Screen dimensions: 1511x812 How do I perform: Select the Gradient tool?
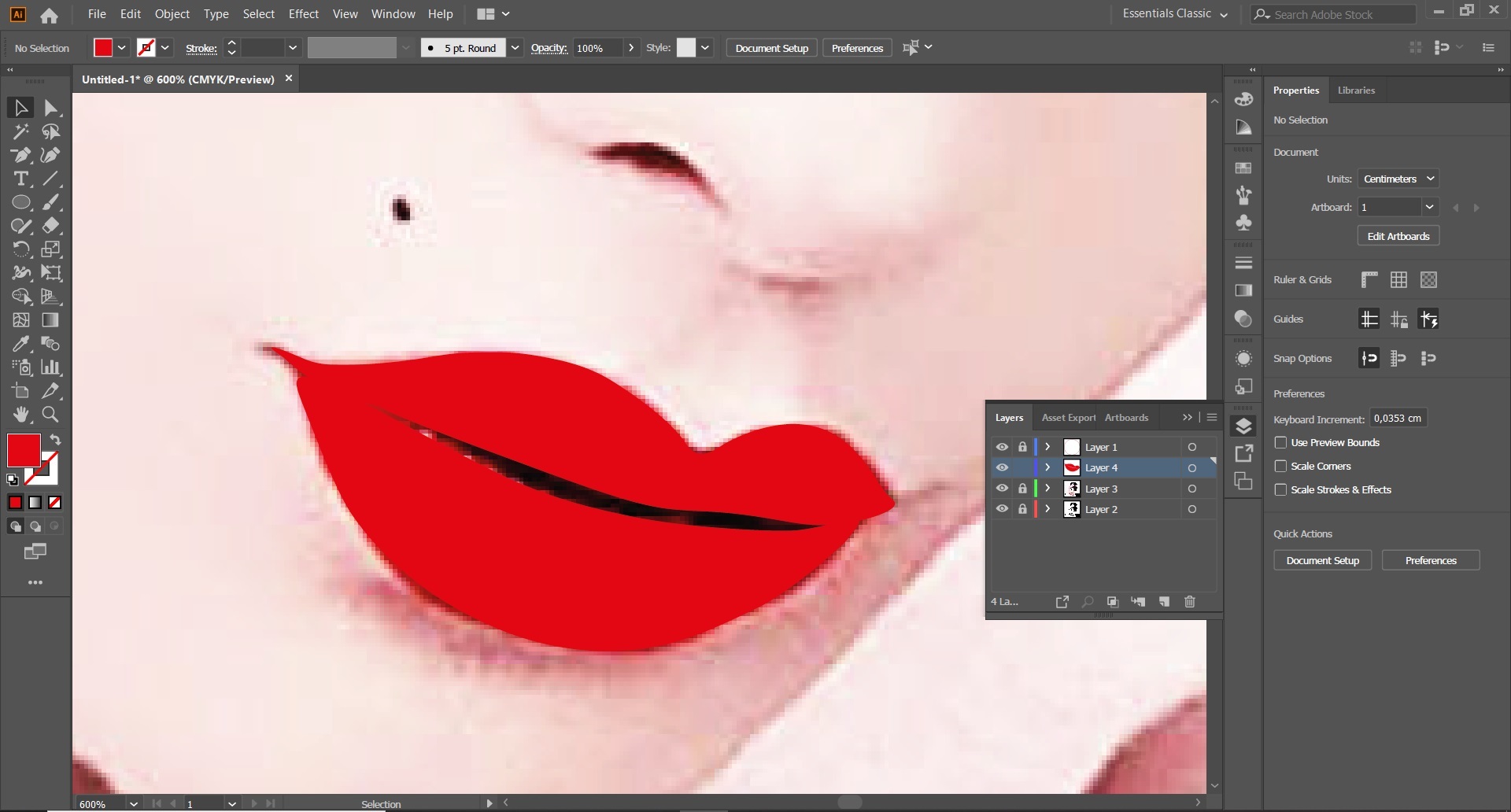51,320
